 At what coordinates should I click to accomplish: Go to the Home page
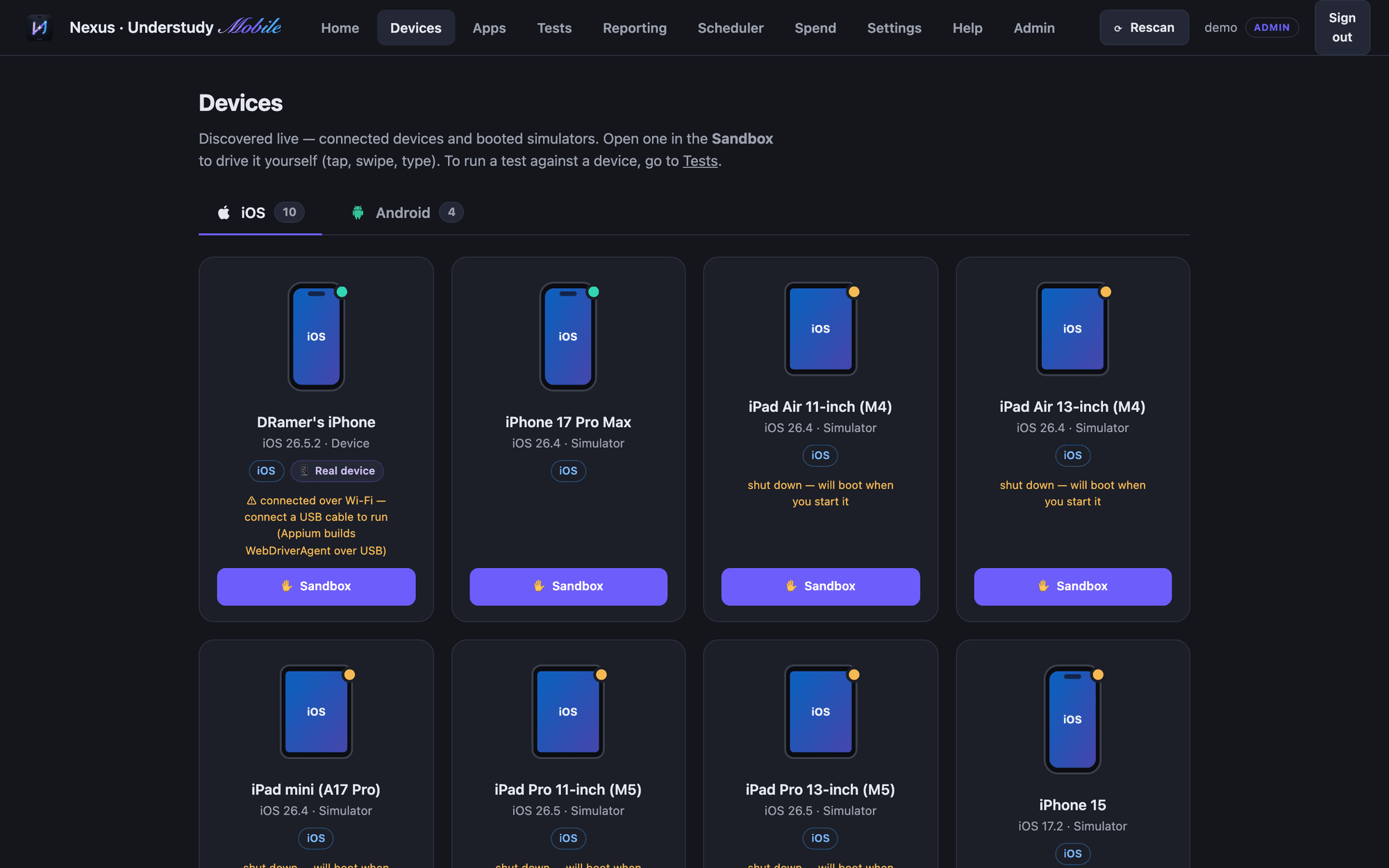coord(340,28)
